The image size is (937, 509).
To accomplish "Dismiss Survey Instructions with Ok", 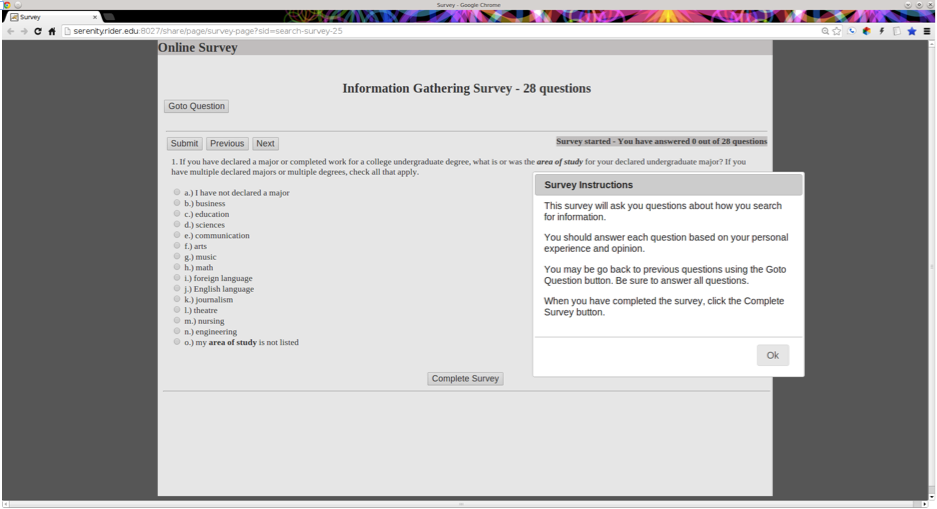I will click(x=773, y=355).
